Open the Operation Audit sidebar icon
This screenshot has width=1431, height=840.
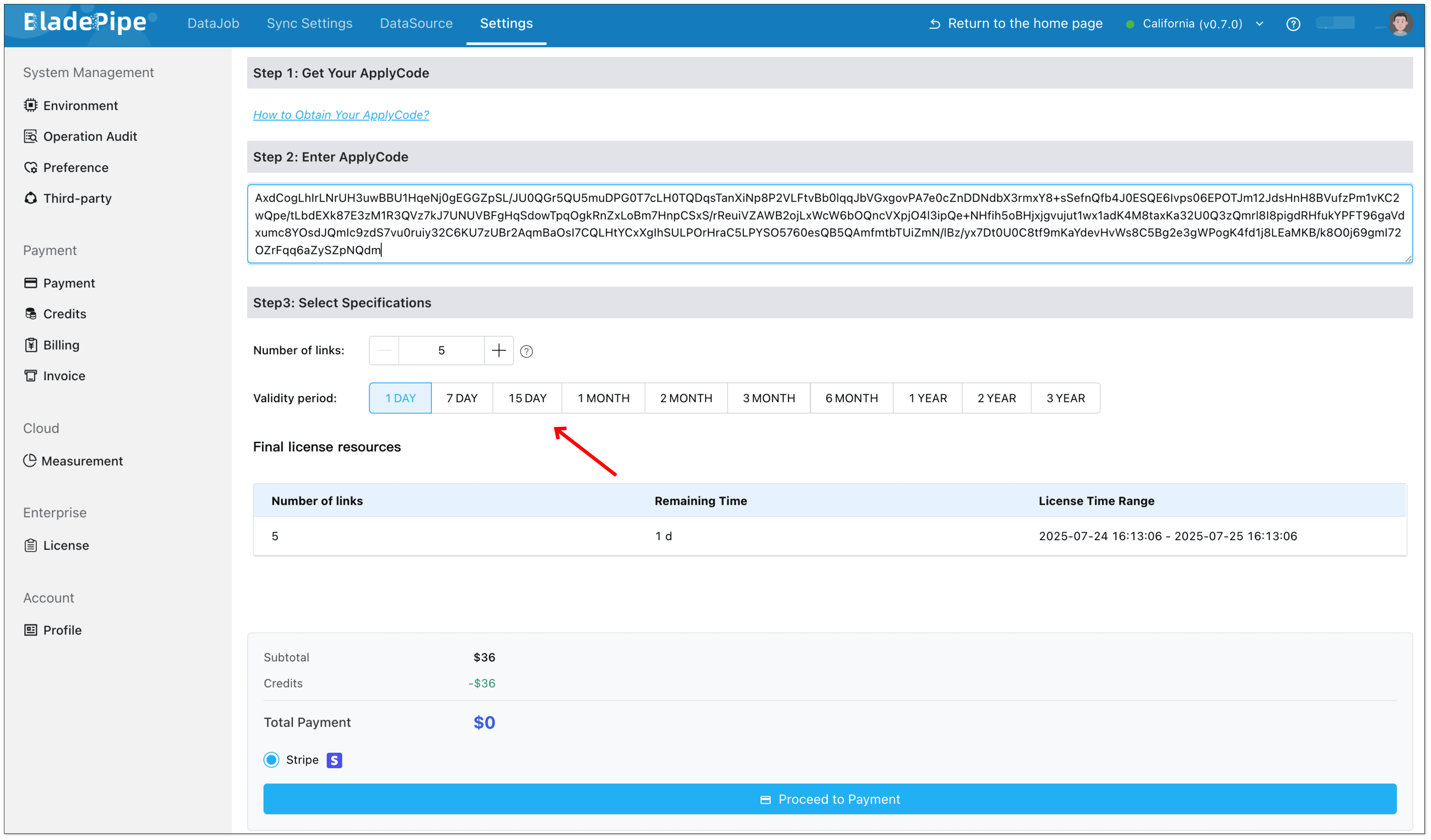tap(31, 136)
